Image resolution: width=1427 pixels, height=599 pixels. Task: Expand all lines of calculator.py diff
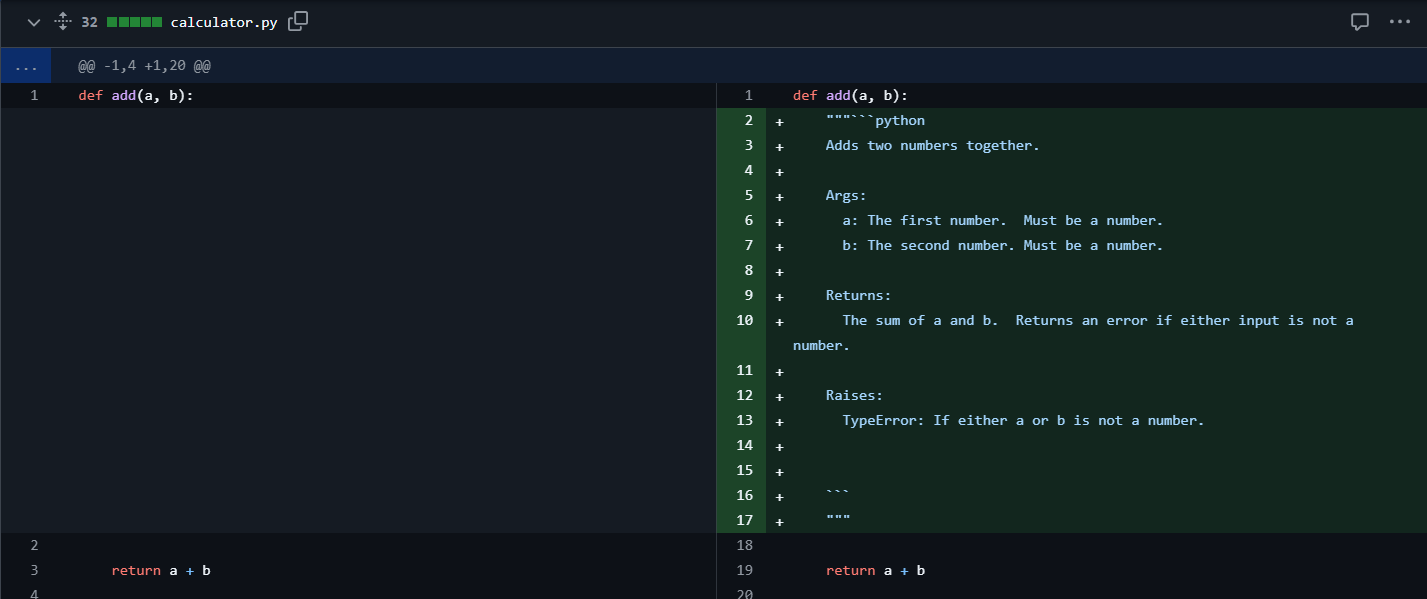tap(62, 21)
